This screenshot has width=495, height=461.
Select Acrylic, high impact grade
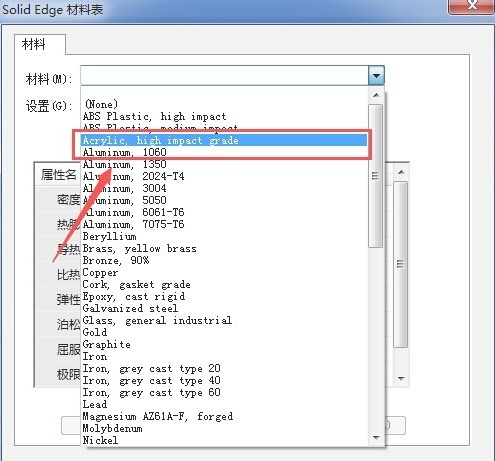pyautogui.click(x=224, y=140)
